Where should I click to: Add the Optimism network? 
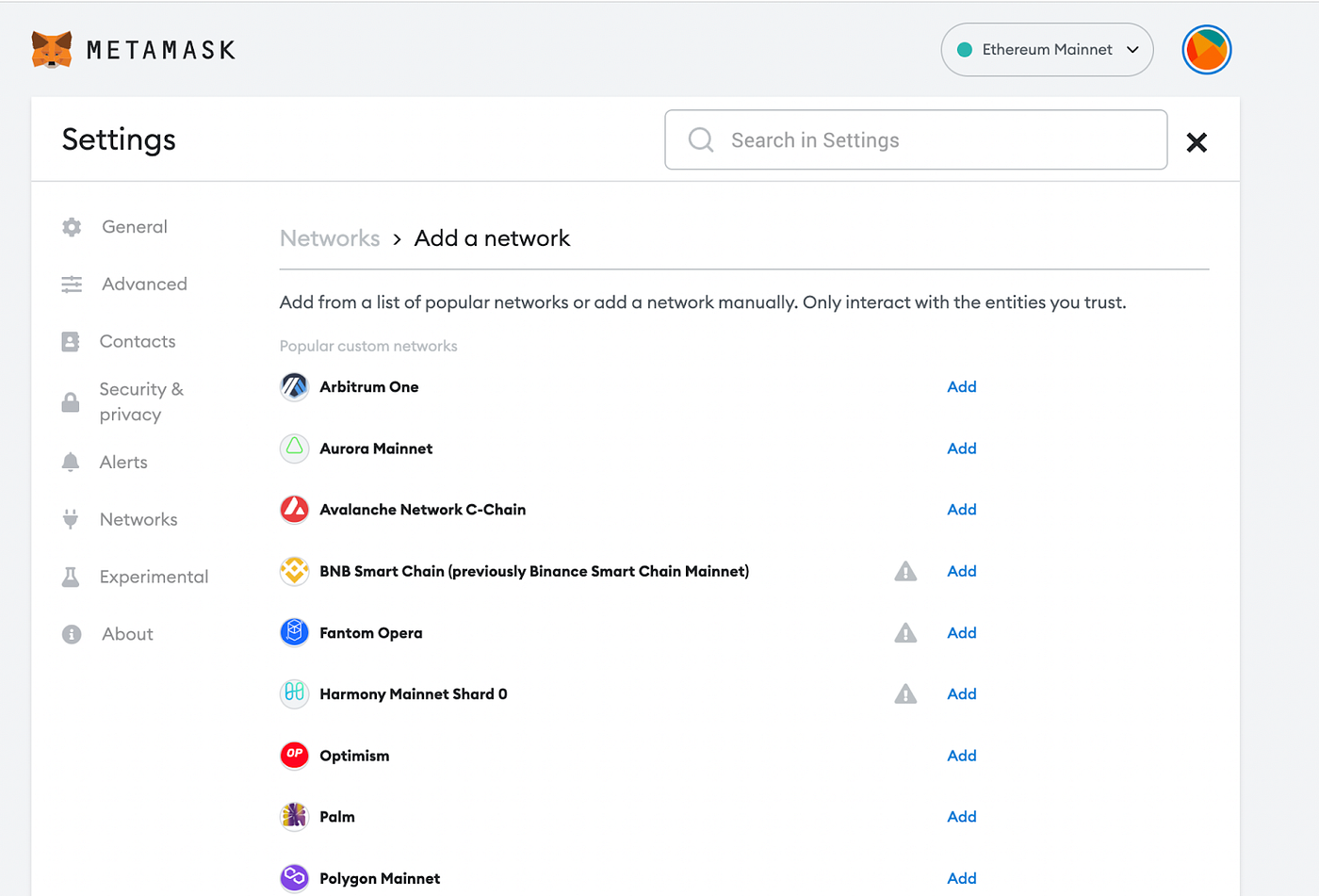[x=962, y=756]
